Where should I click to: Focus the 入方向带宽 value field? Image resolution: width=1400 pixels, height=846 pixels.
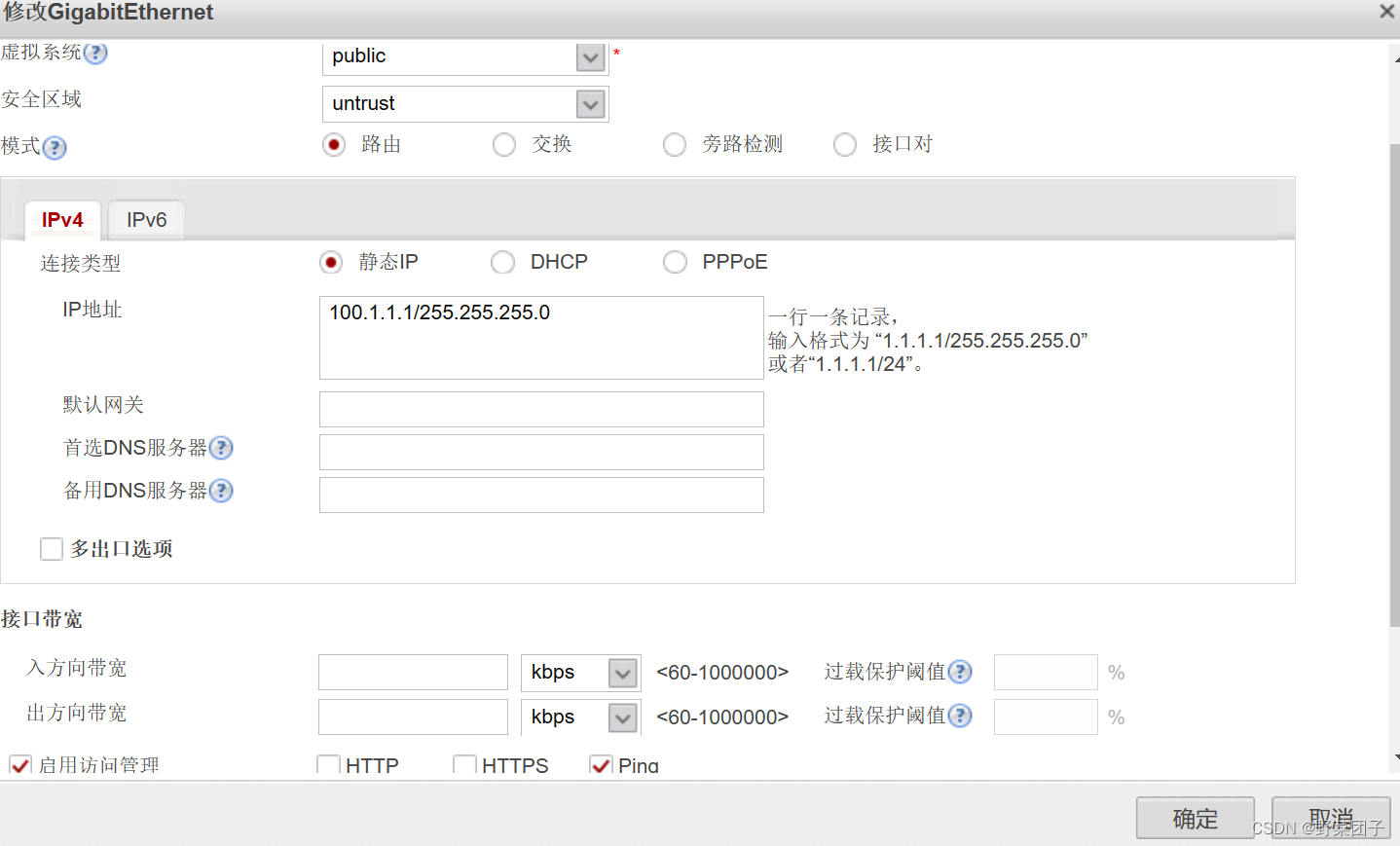click(x=413, y=672)
